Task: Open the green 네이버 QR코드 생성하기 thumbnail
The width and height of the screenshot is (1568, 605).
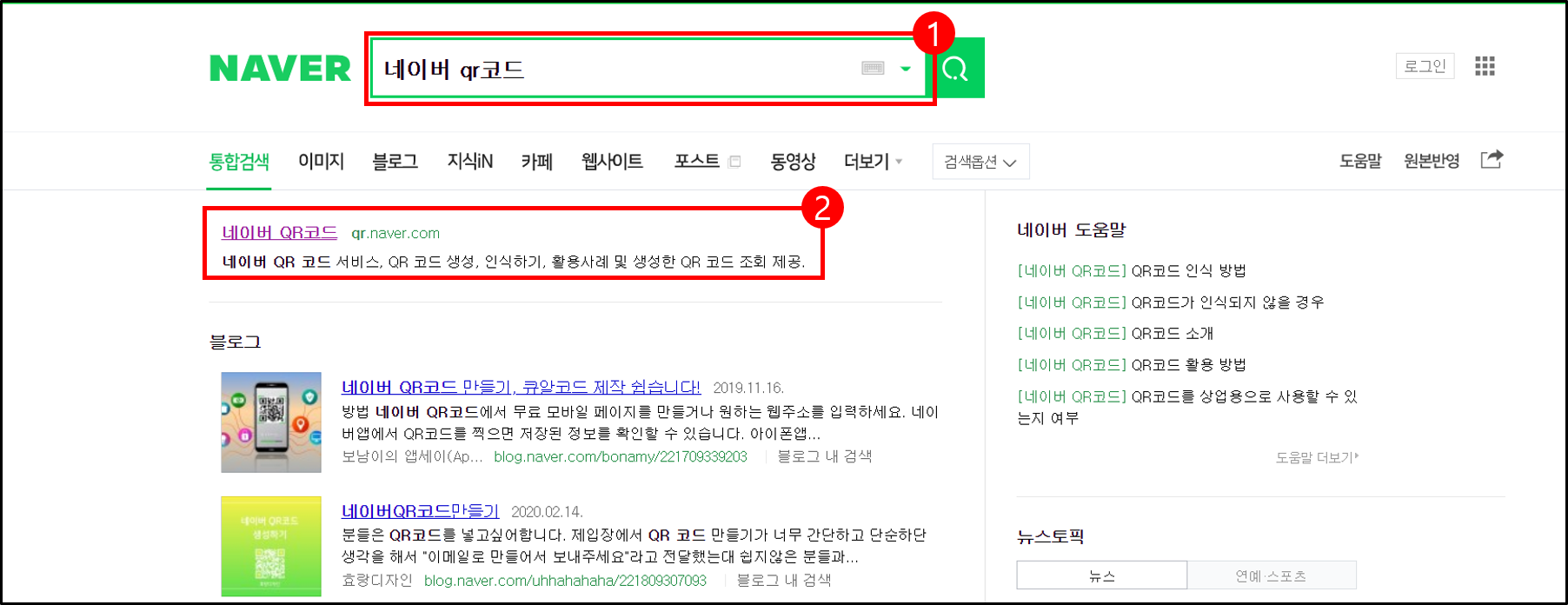Action: pyautogui.click(x=271, y=546)
